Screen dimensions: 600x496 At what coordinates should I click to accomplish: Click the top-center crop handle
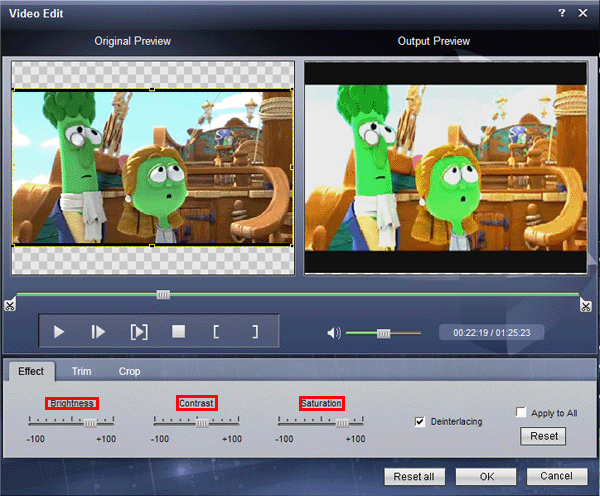[152, 89]
